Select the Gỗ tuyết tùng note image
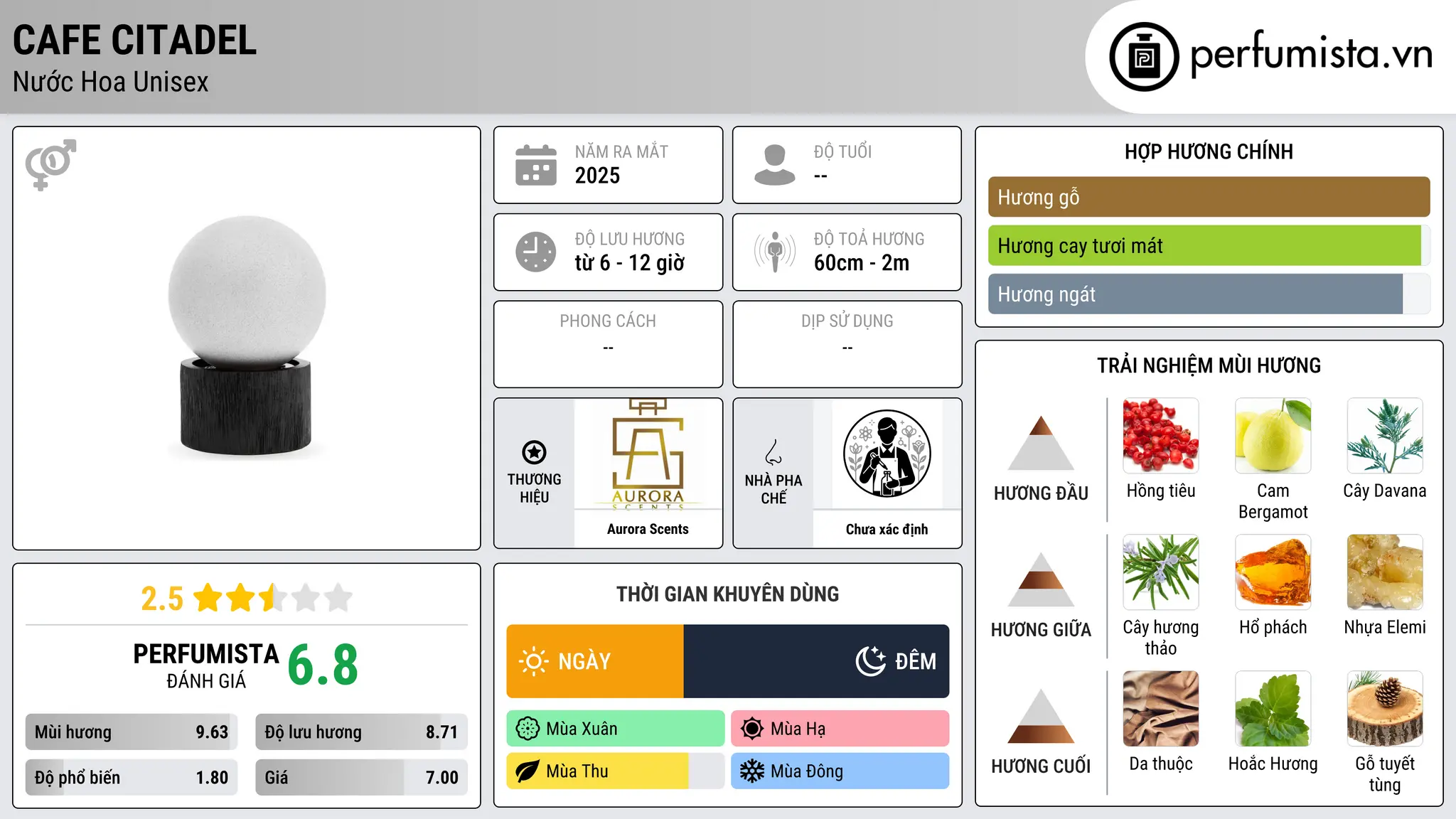Viewport: 1456px width, 819px height. [x=1385, y=709]
